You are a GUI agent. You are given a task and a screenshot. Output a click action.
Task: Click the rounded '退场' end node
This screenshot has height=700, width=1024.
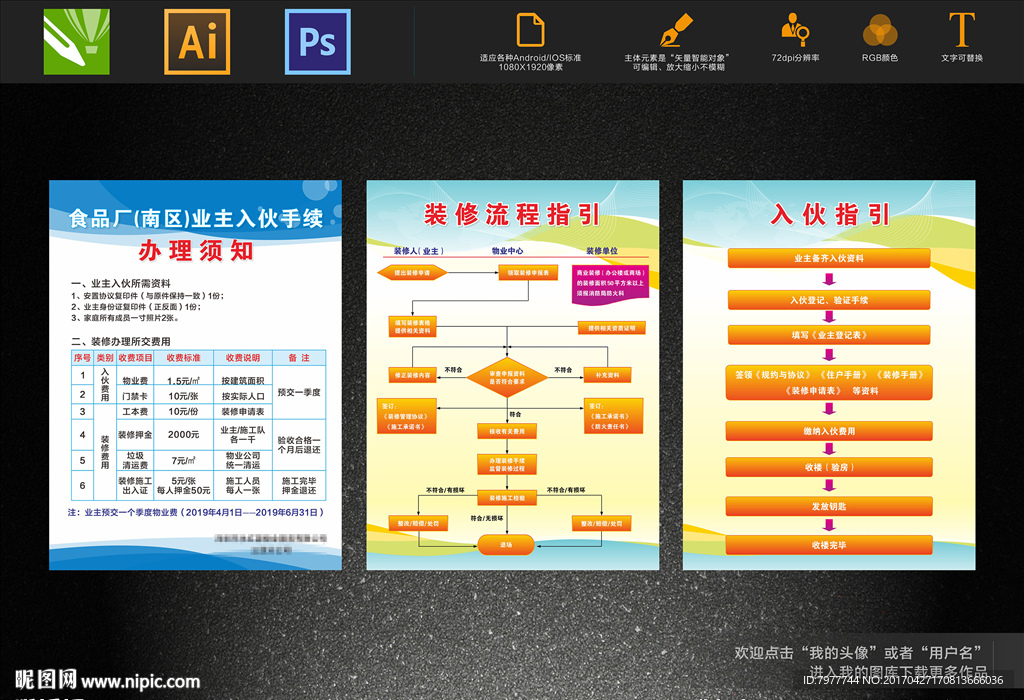pyautogui.click(x=506, y=545)
